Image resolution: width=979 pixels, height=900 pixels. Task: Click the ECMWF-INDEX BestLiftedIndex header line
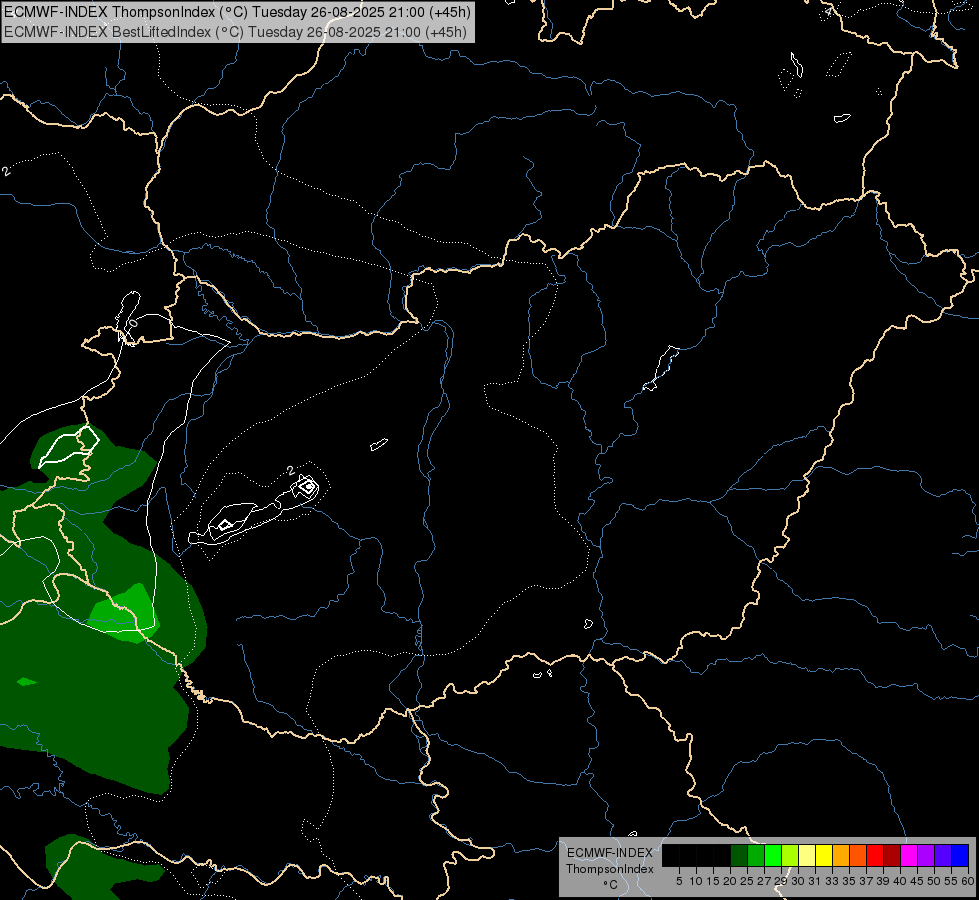click(x=235, y=31)
